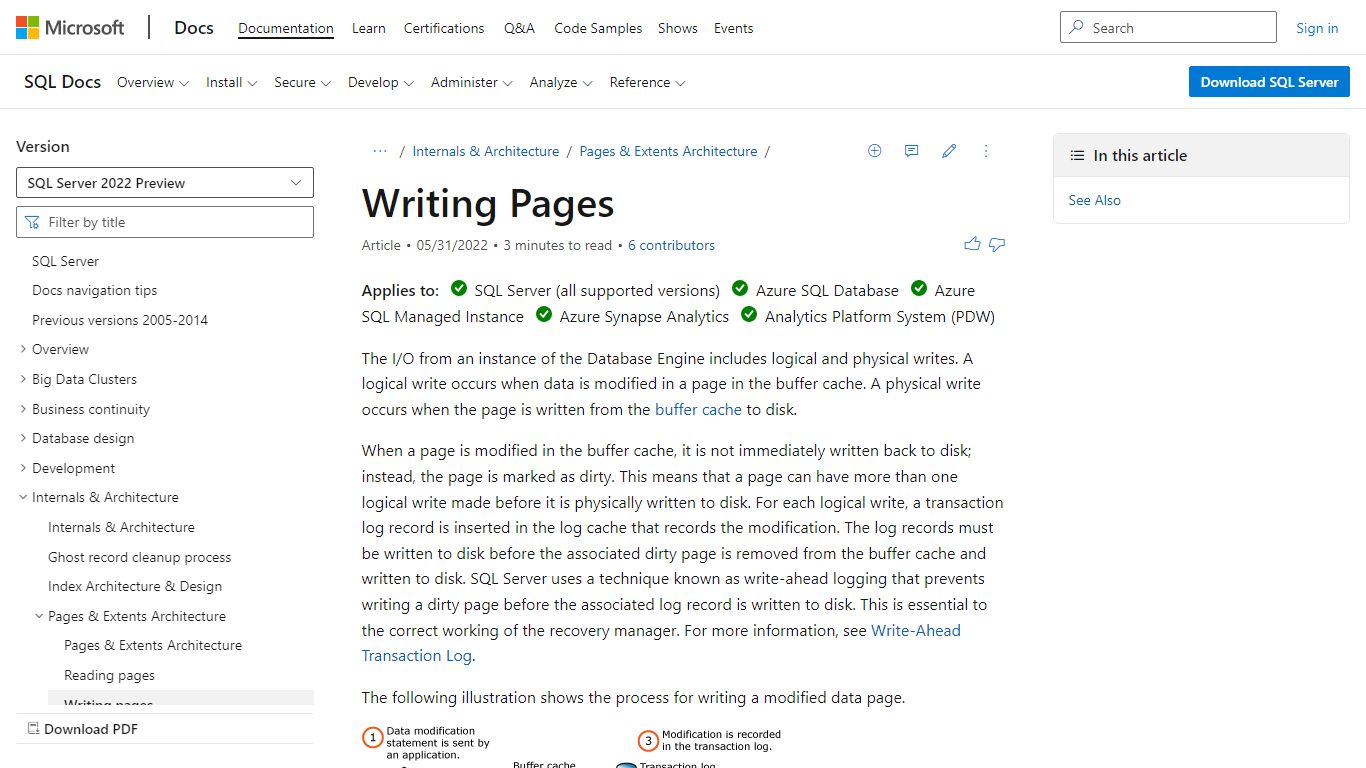This screenshot has height=768, width=1366.
Task: Click the Sign in link
Action: (1317, 28)
